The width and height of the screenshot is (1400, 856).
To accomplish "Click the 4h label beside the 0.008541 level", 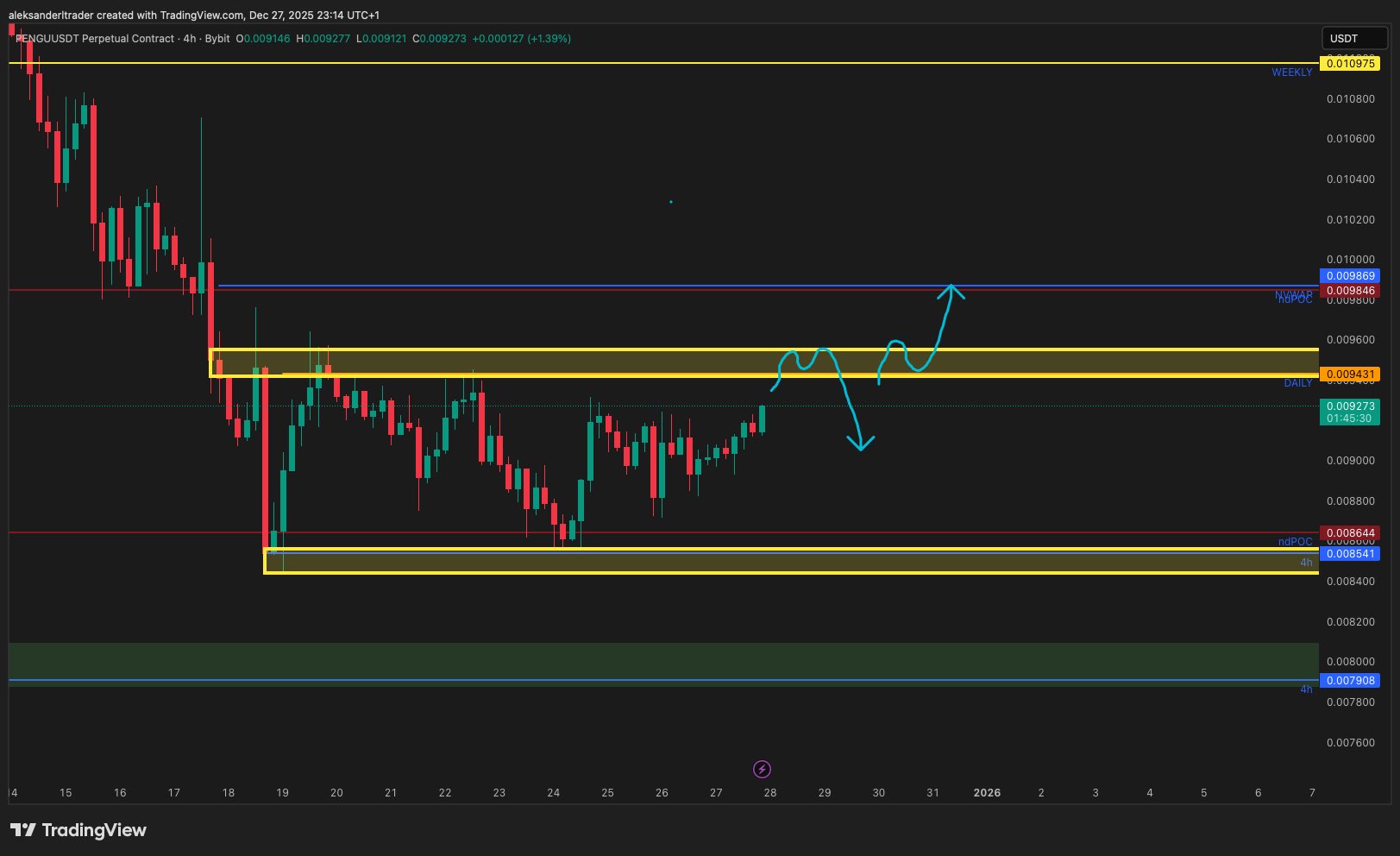I will tap(1307, 563).
